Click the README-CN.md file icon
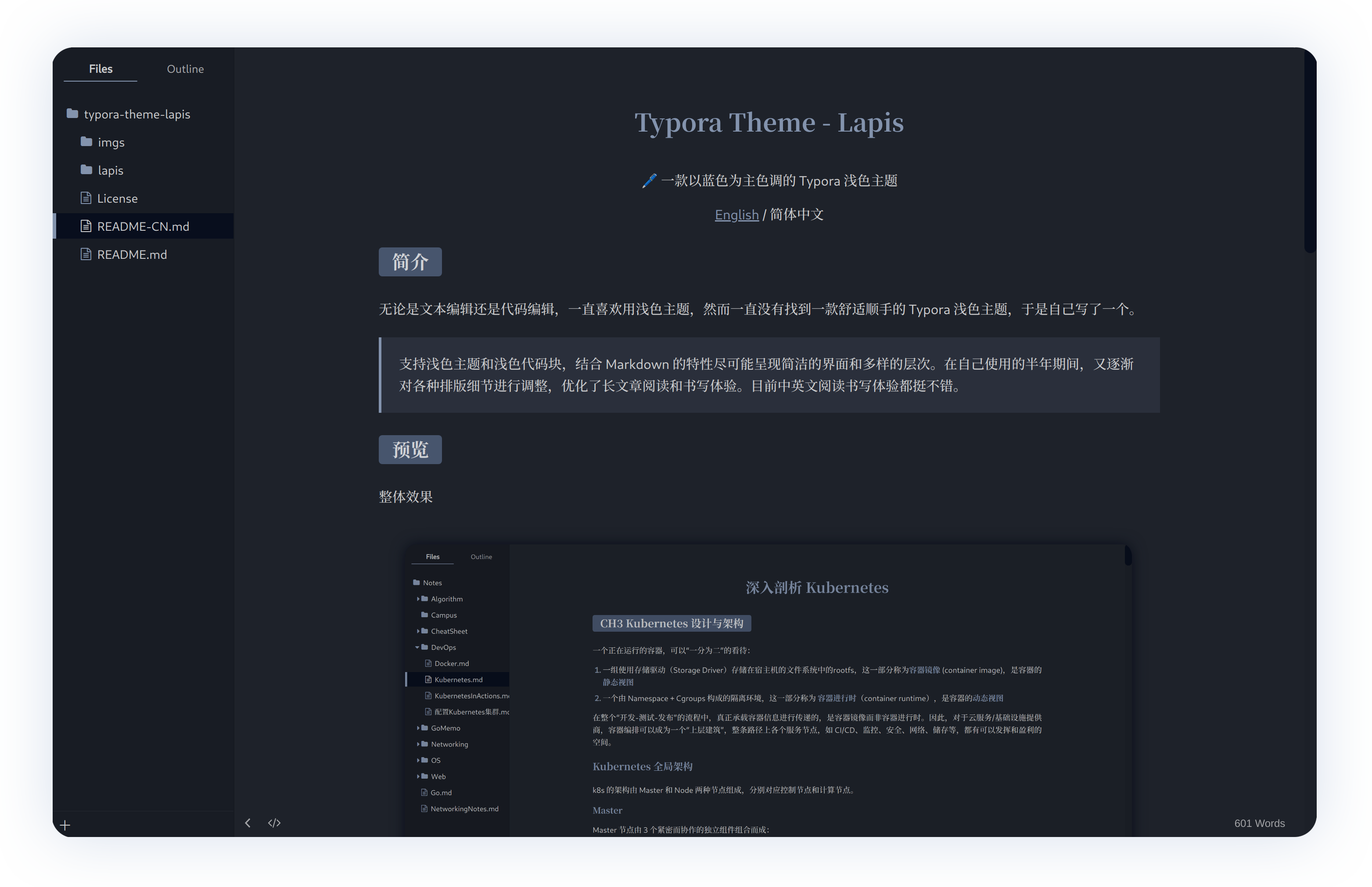 point(86,226)
